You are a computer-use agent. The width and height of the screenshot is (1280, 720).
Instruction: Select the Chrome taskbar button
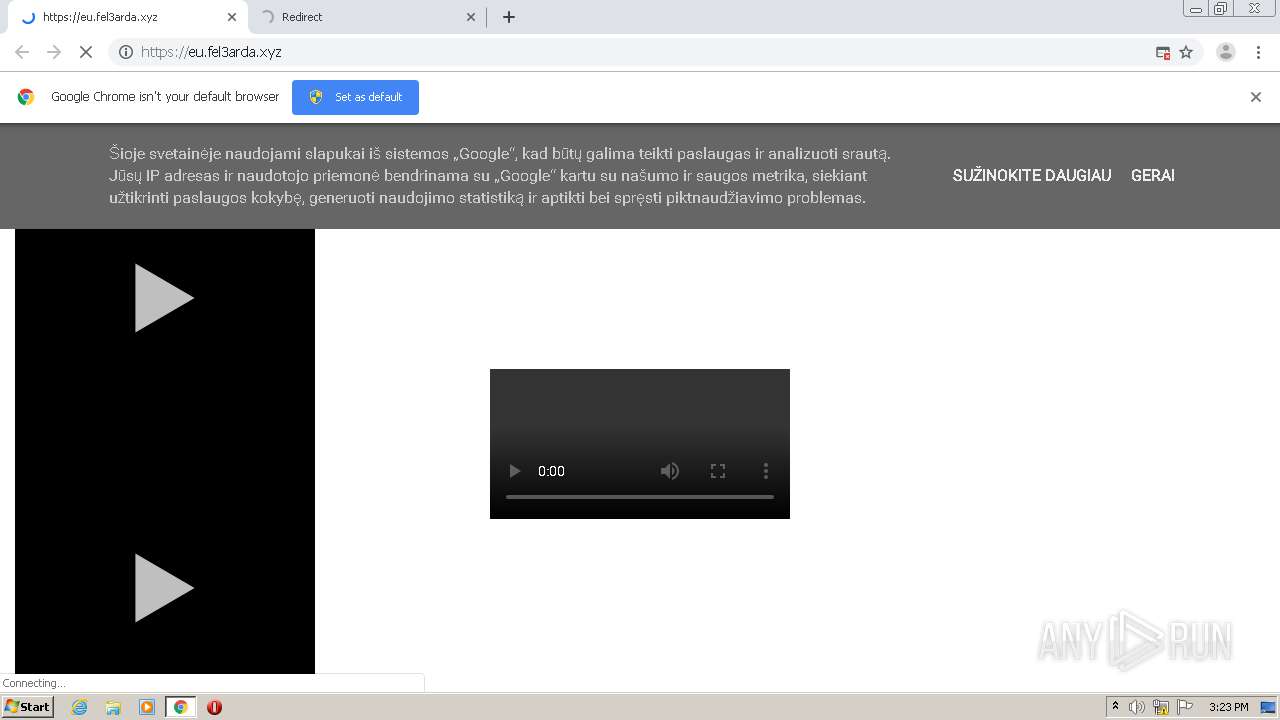coord(180,707)
